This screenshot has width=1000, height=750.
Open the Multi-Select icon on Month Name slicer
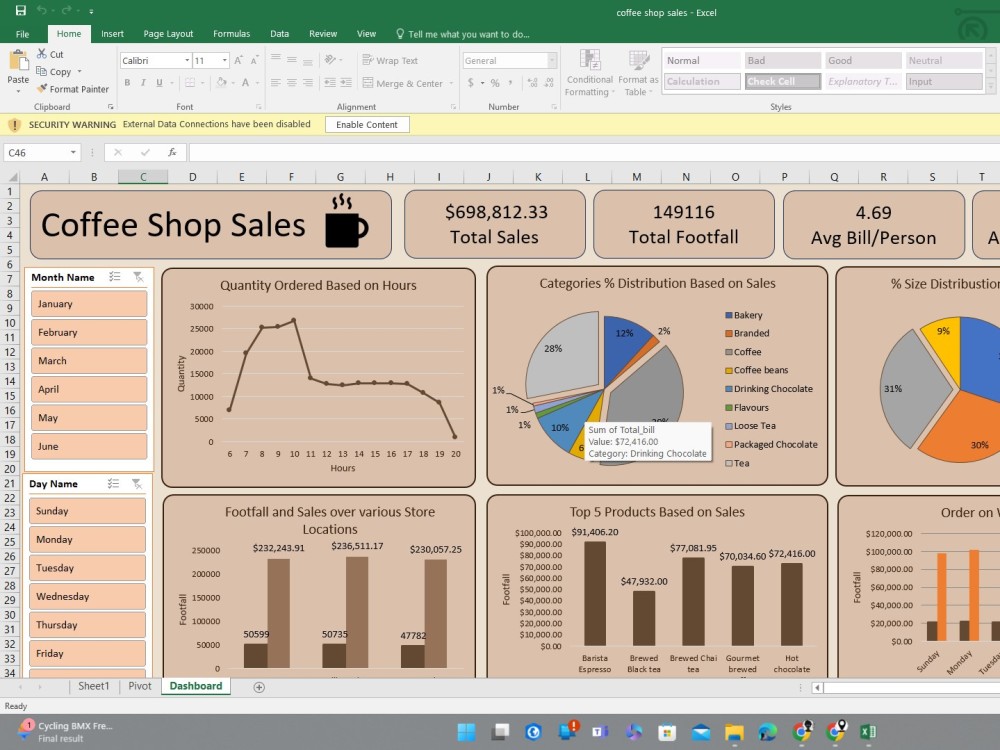[x=113, y=277]
